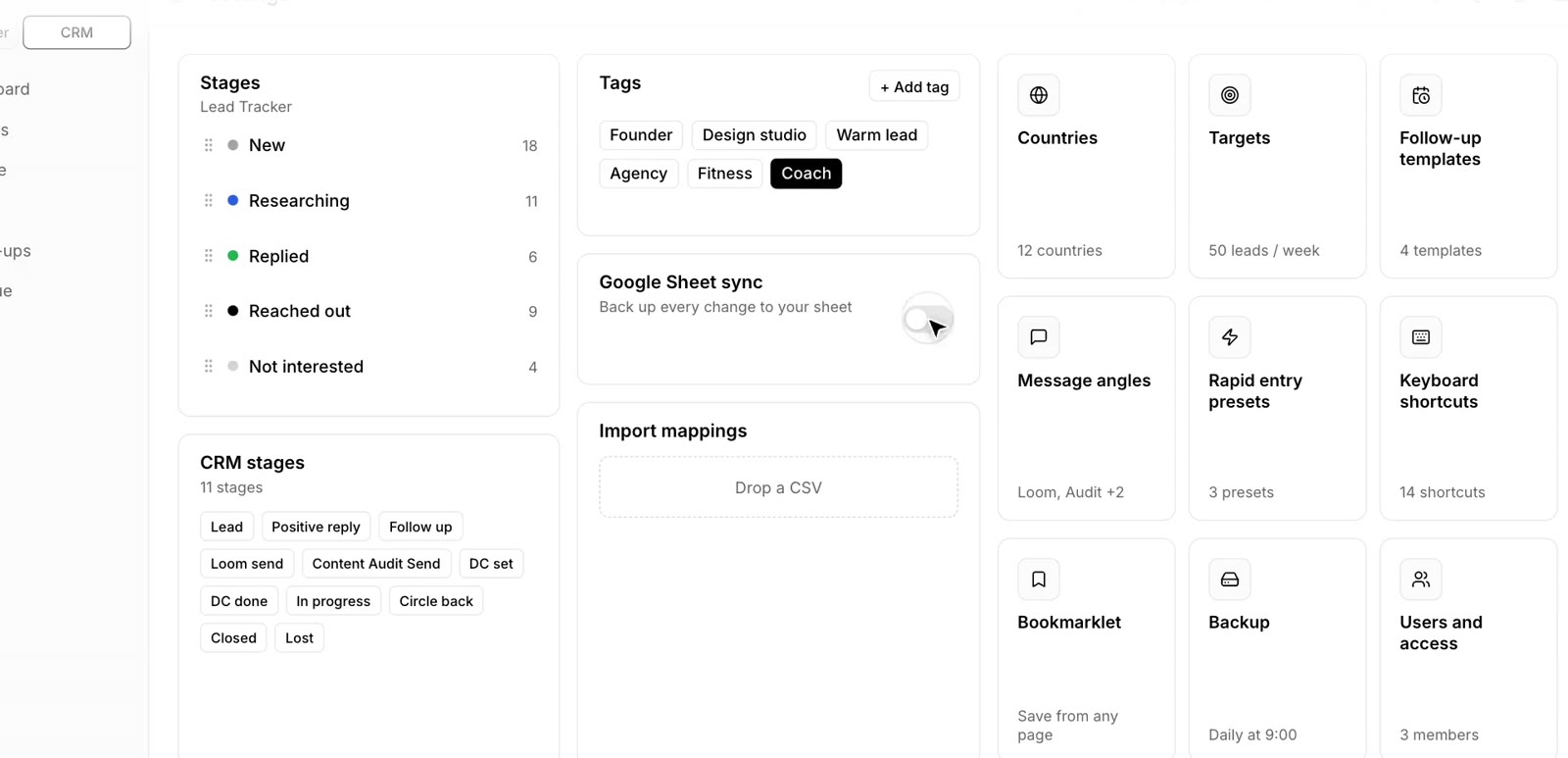Click the drag handle beside Researching
1568x758 pixels.
[x=209, y=200]
